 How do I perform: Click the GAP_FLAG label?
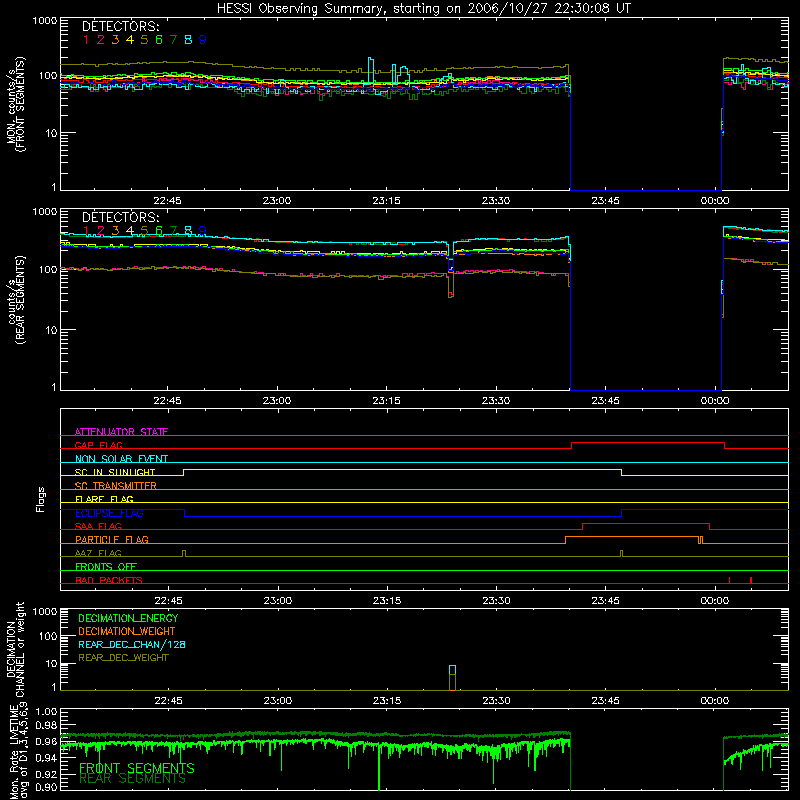(98, 445)
